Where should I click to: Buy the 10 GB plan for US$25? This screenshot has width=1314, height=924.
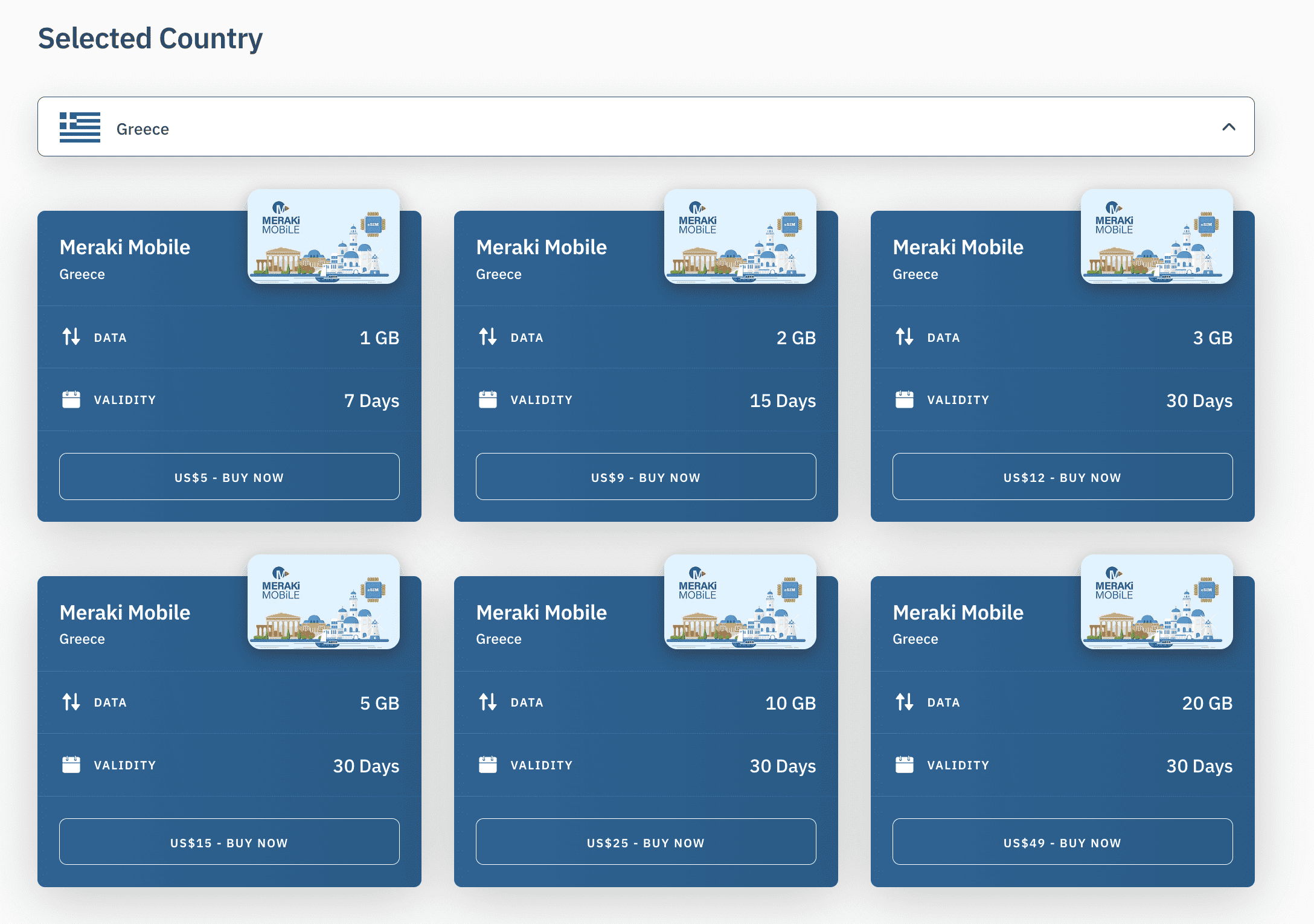click(646, 842)
